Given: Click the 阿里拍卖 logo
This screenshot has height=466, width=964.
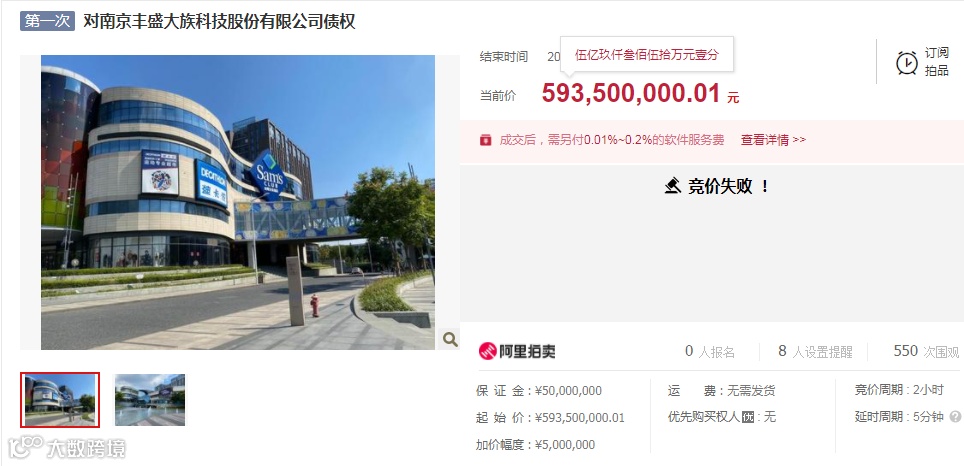Looking at the screenshot, I should click(x=517, y=351).
